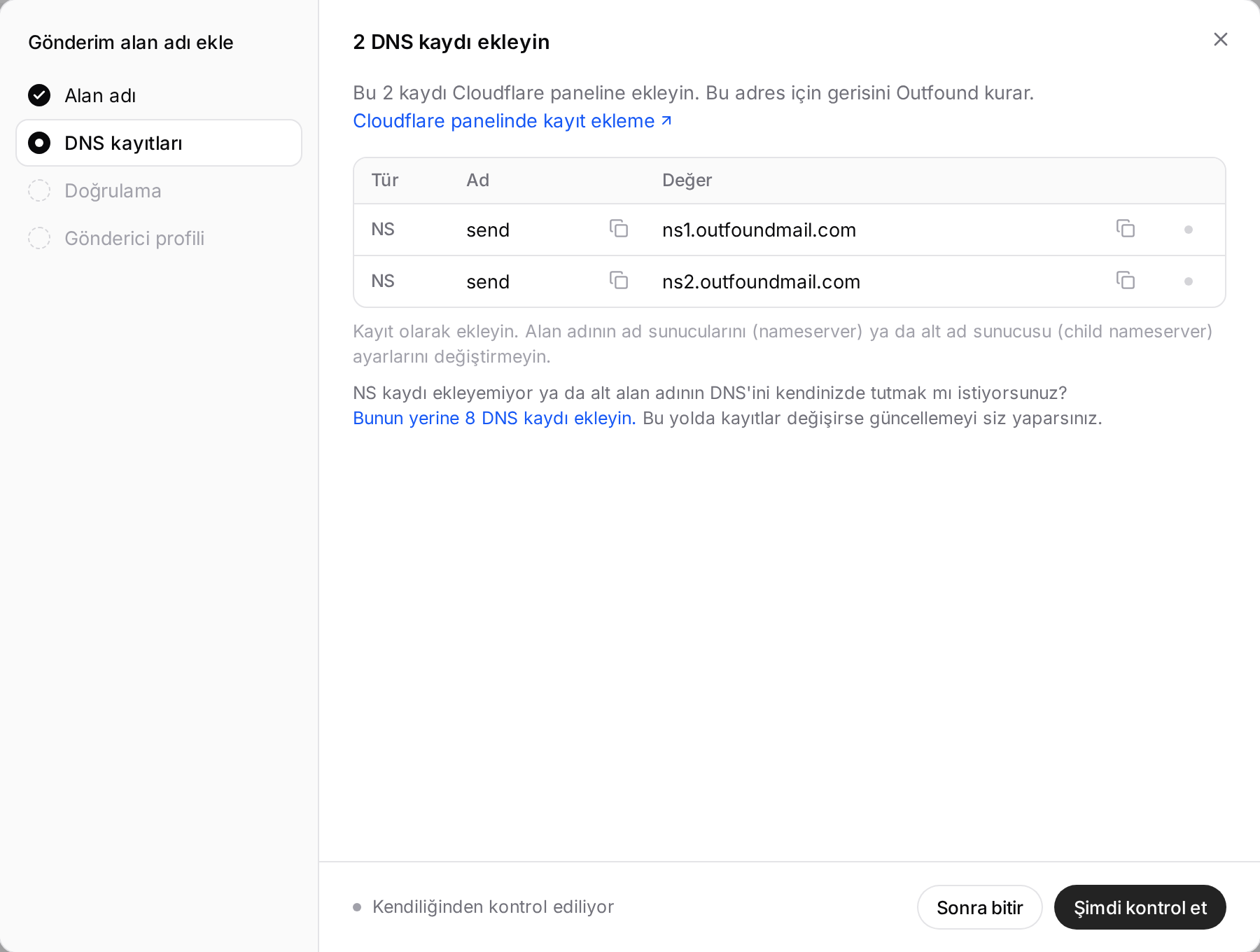
Task: Click the Değer column header
Action: (x=687, y=180)
